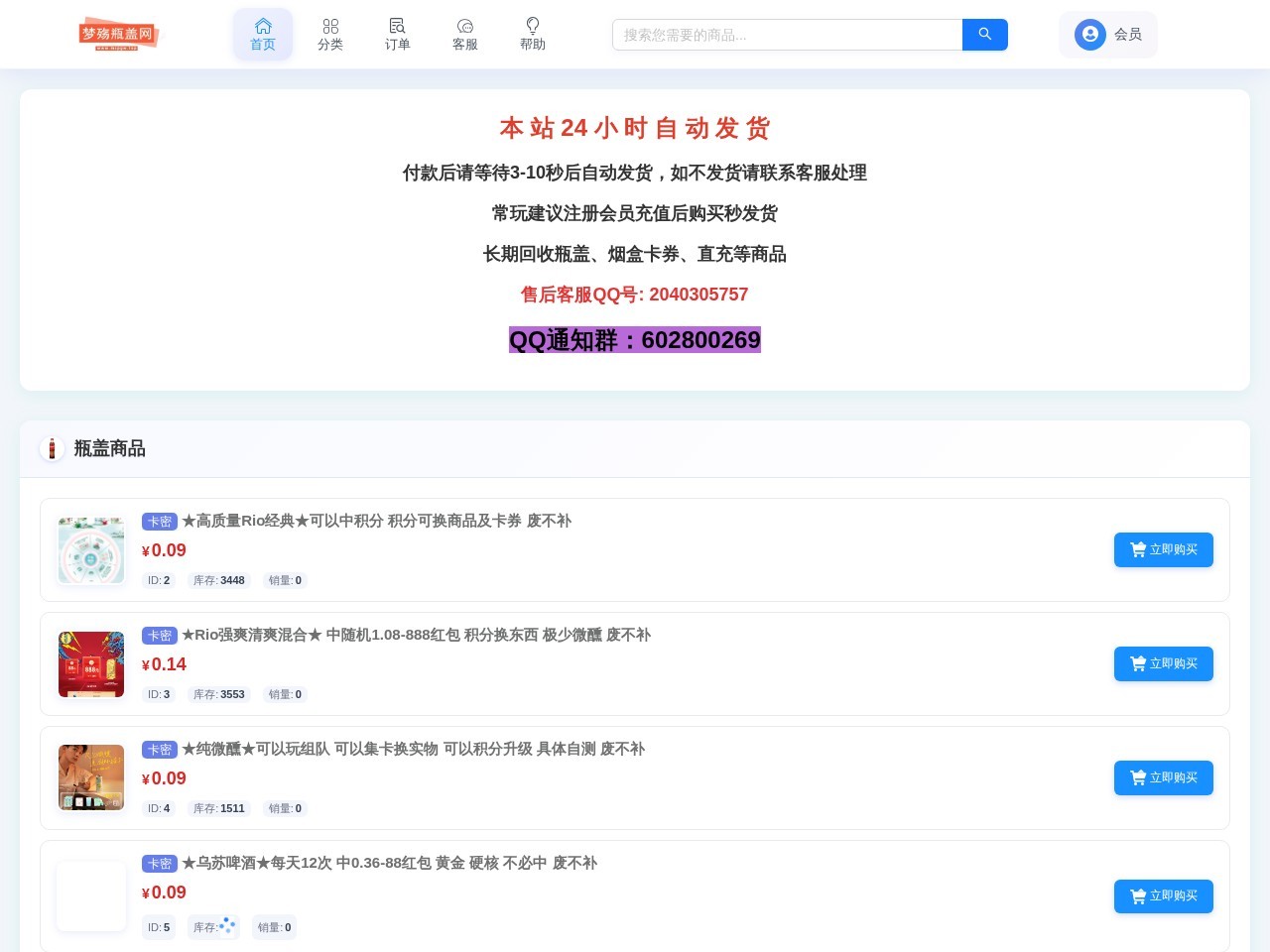
Task: Click the 卡密 tag on 高质量Rio经典
Action: pyautogui.click(x=160, y=522)
